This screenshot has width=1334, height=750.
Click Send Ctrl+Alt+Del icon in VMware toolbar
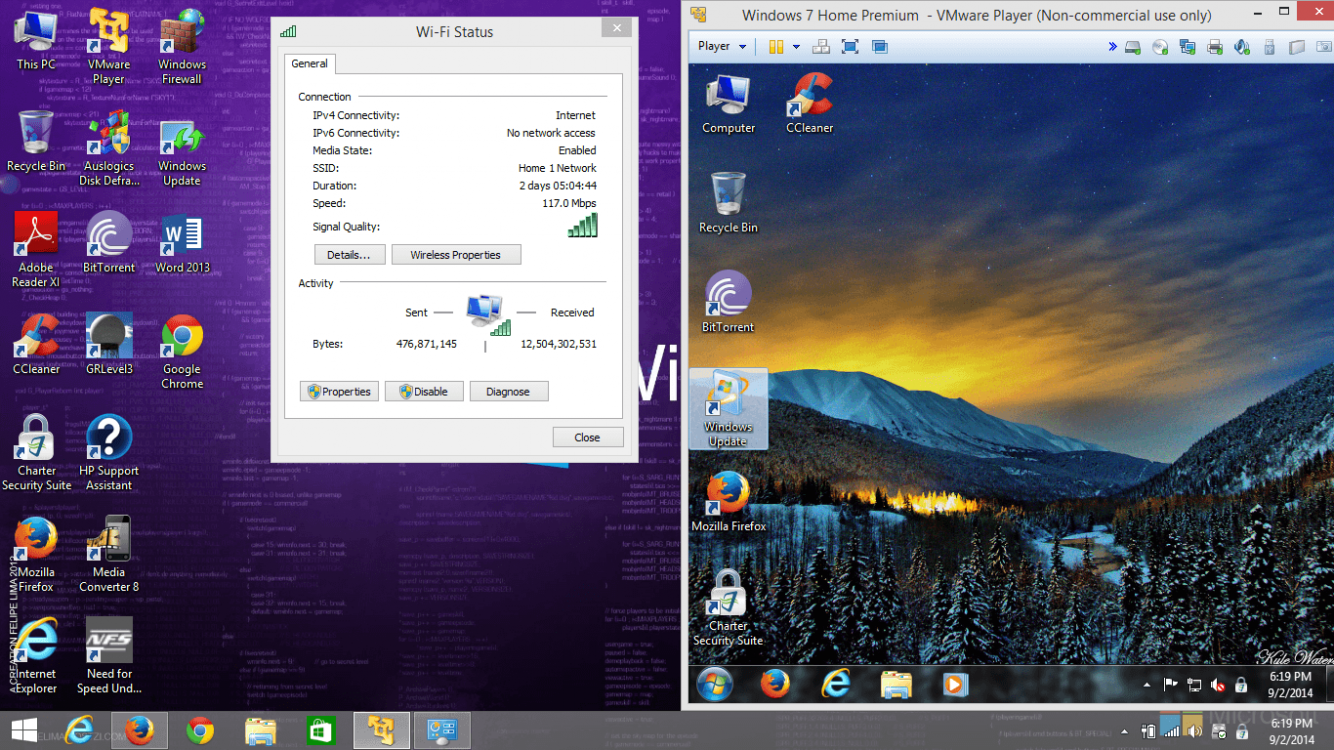(821, 46)
